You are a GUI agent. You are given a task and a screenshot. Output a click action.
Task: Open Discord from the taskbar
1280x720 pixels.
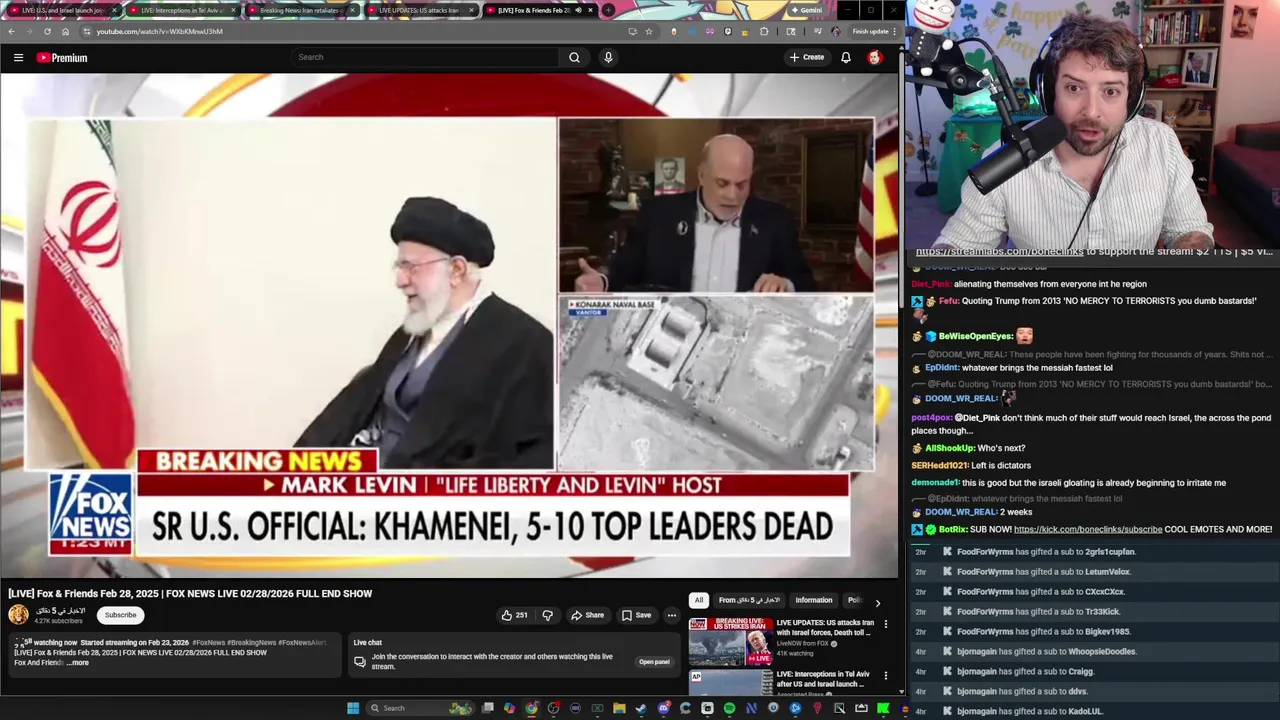click(663, 708)
